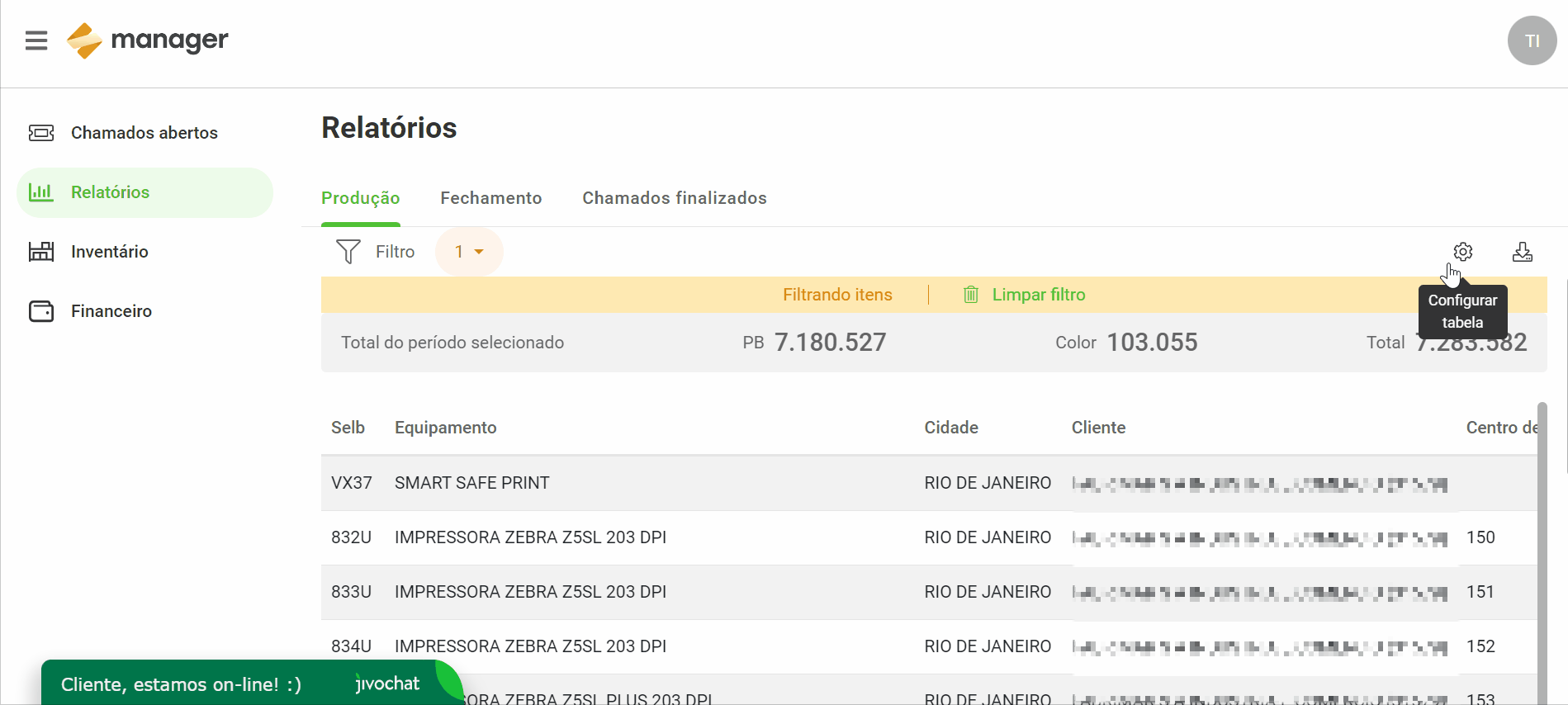Select the 833U row cell

(x=352, y=592)
